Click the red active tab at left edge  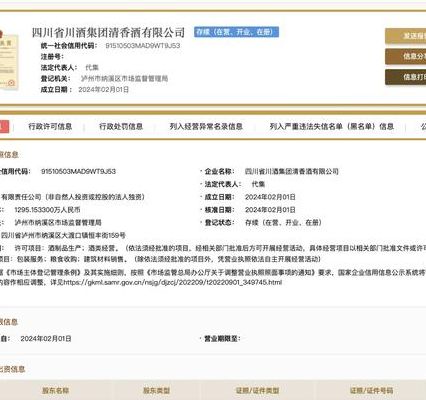point(4,127)
